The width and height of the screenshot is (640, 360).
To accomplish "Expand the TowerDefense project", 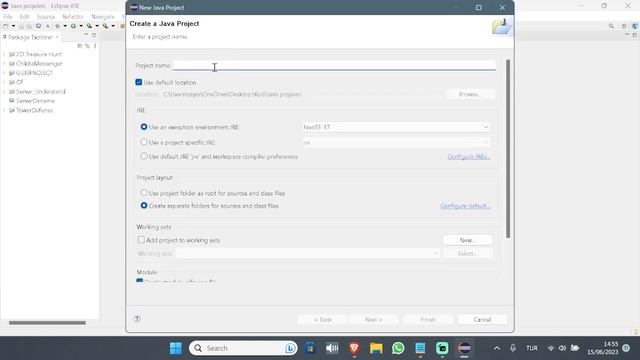I will [4, 110].
